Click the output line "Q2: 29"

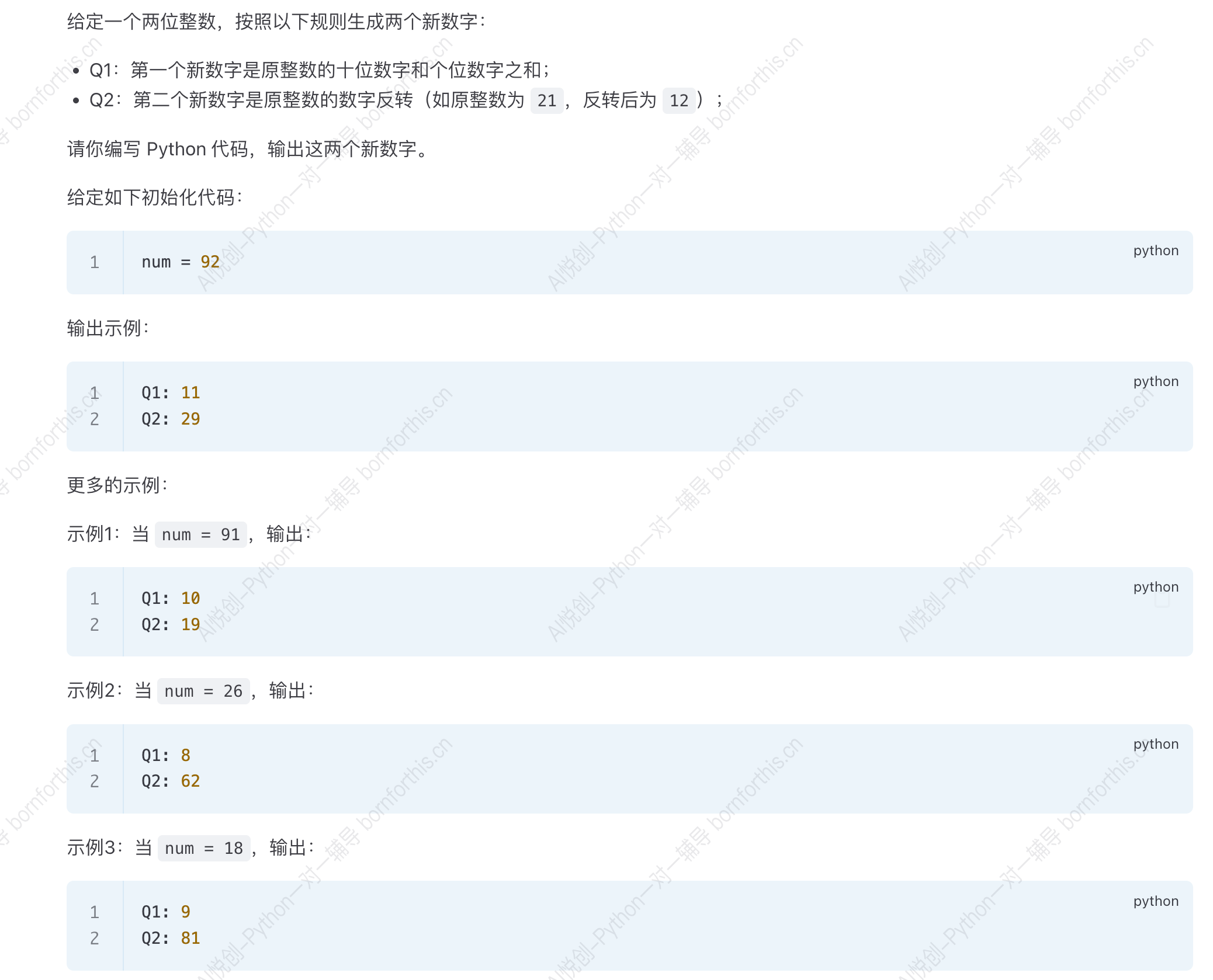[171, 419]
